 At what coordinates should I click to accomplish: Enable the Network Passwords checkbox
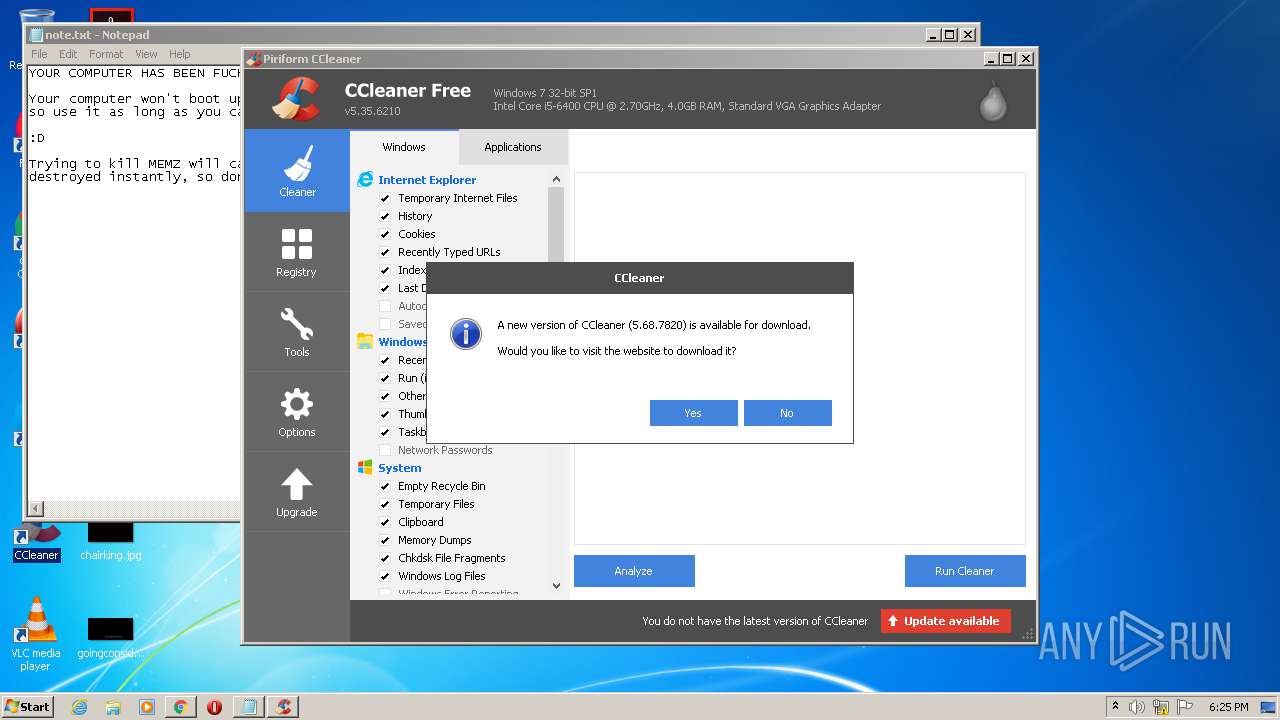click(385, 450)
